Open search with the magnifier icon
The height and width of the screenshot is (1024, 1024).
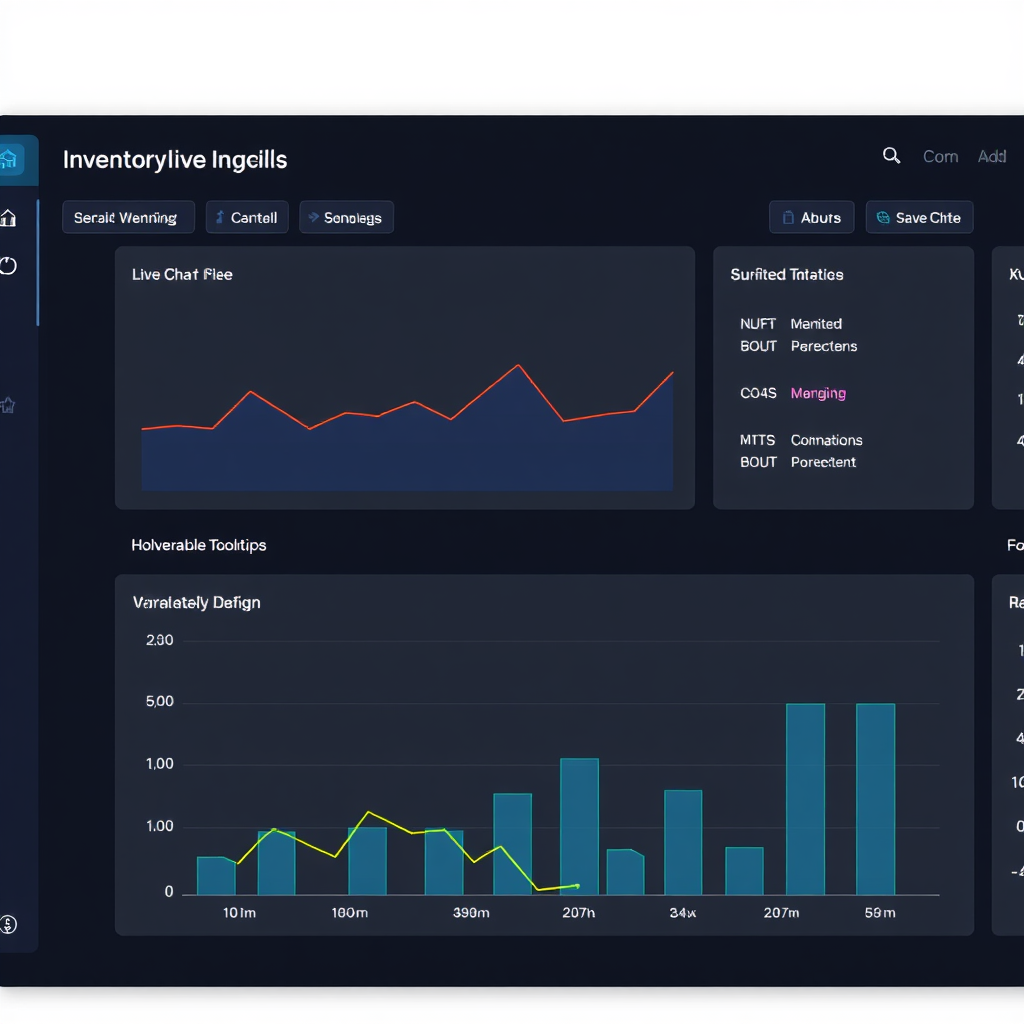click(x=891, y=155)
